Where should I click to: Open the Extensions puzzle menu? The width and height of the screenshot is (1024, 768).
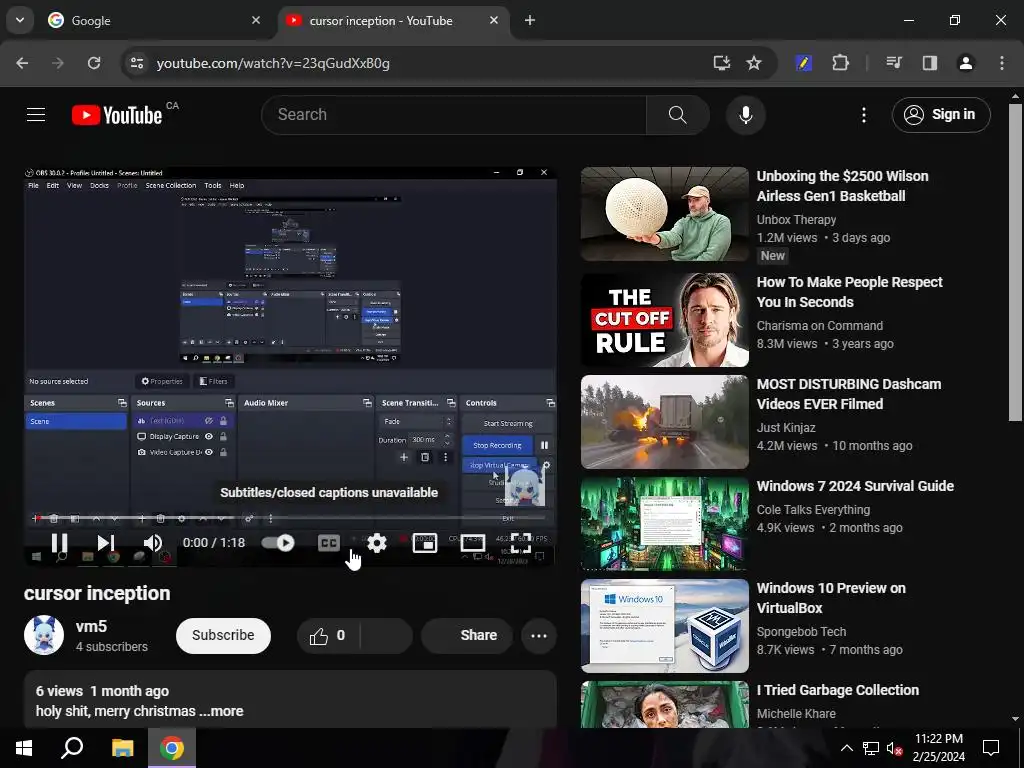click(x=840, y=63)
